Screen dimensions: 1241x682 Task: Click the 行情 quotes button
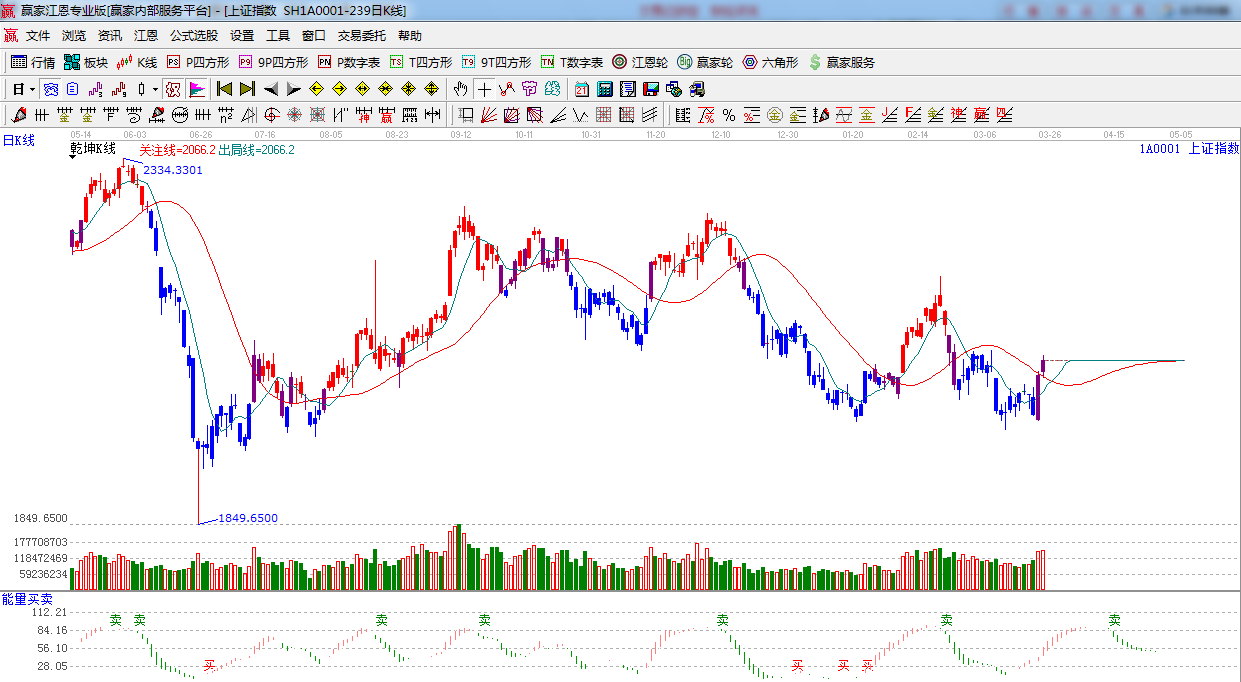[33, 62]
